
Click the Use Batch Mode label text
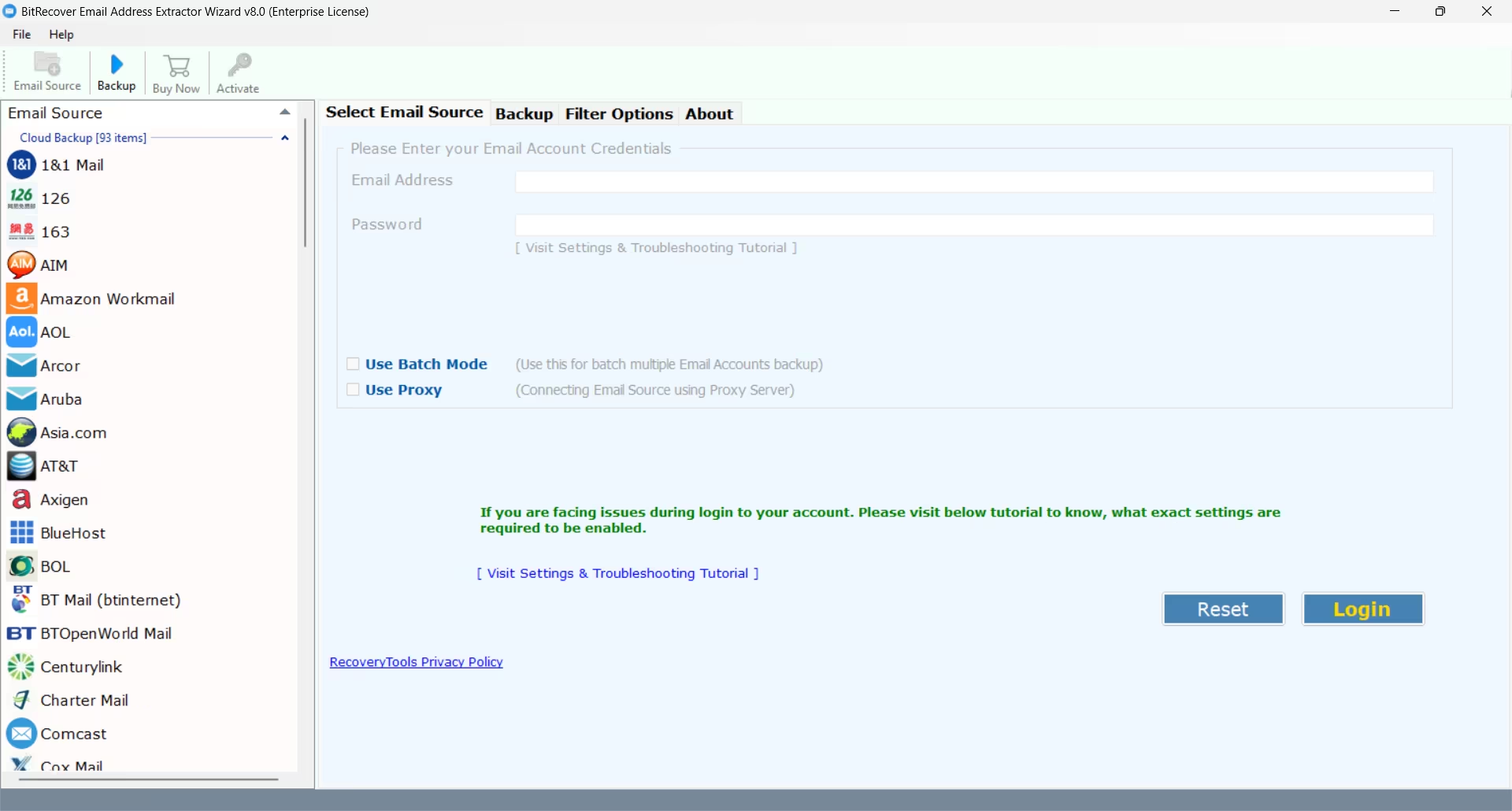(x=426, y=365)
